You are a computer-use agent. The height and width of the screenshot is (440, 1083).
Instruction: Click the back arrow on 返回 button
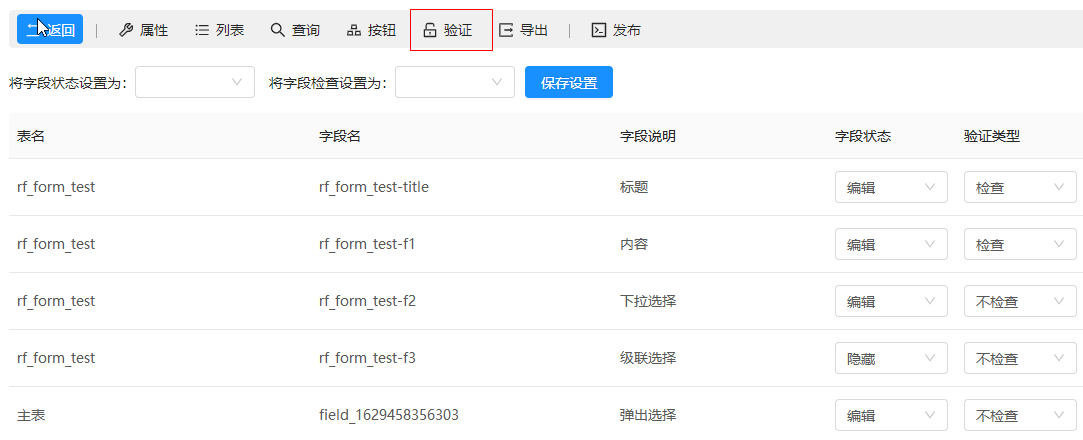32,30
